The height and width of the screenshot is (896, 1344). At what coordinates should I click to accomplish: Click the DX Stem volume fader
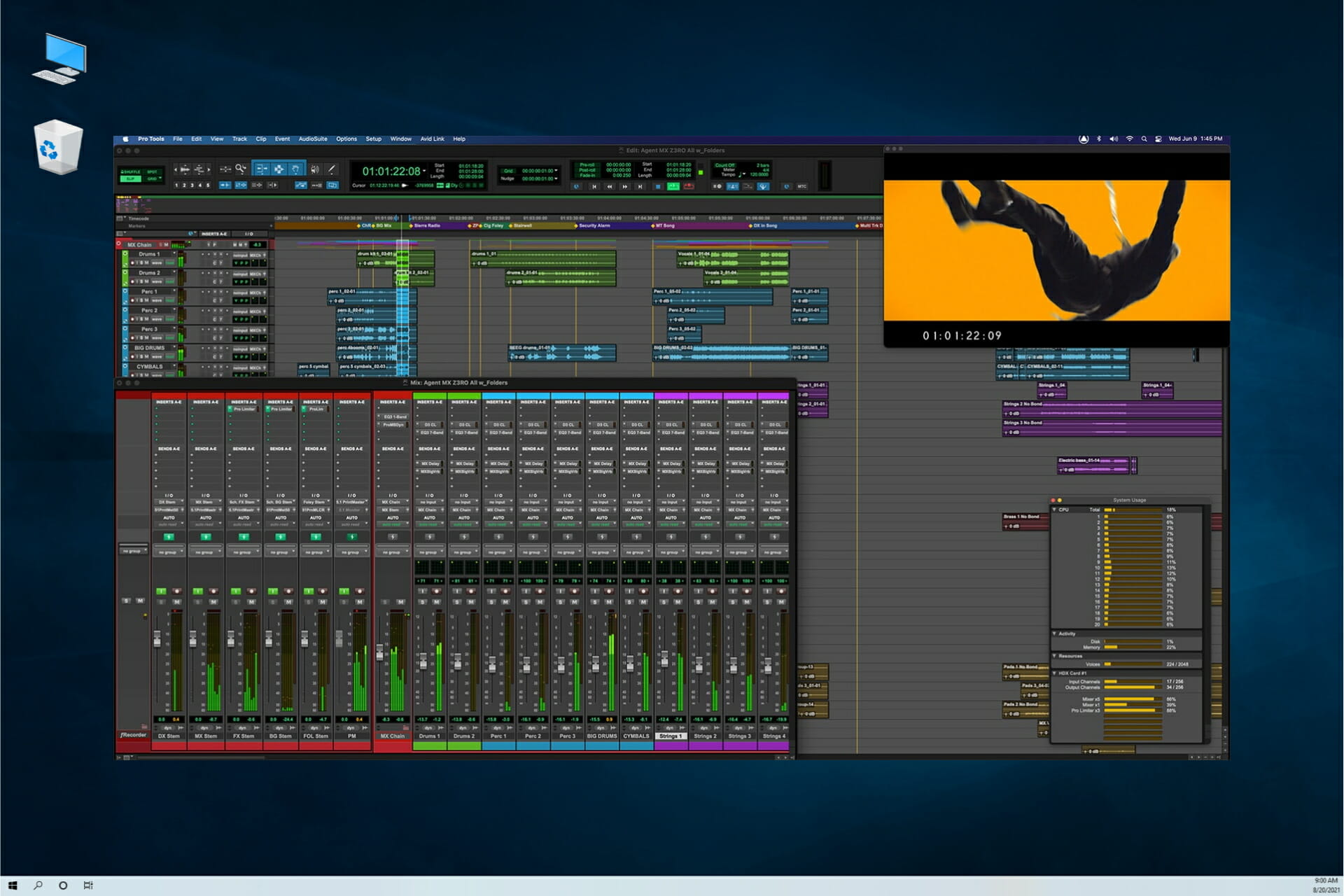tap(157, 638)
